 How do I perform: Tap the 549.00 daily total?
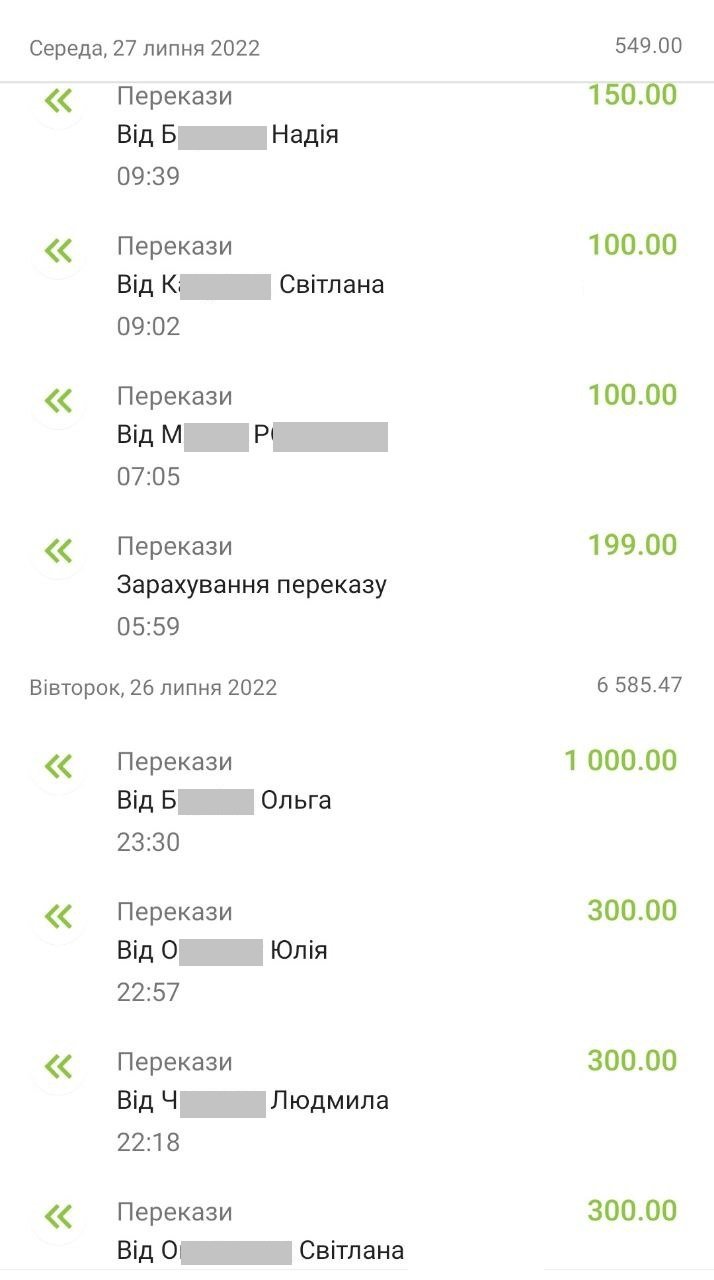point(648,46)
